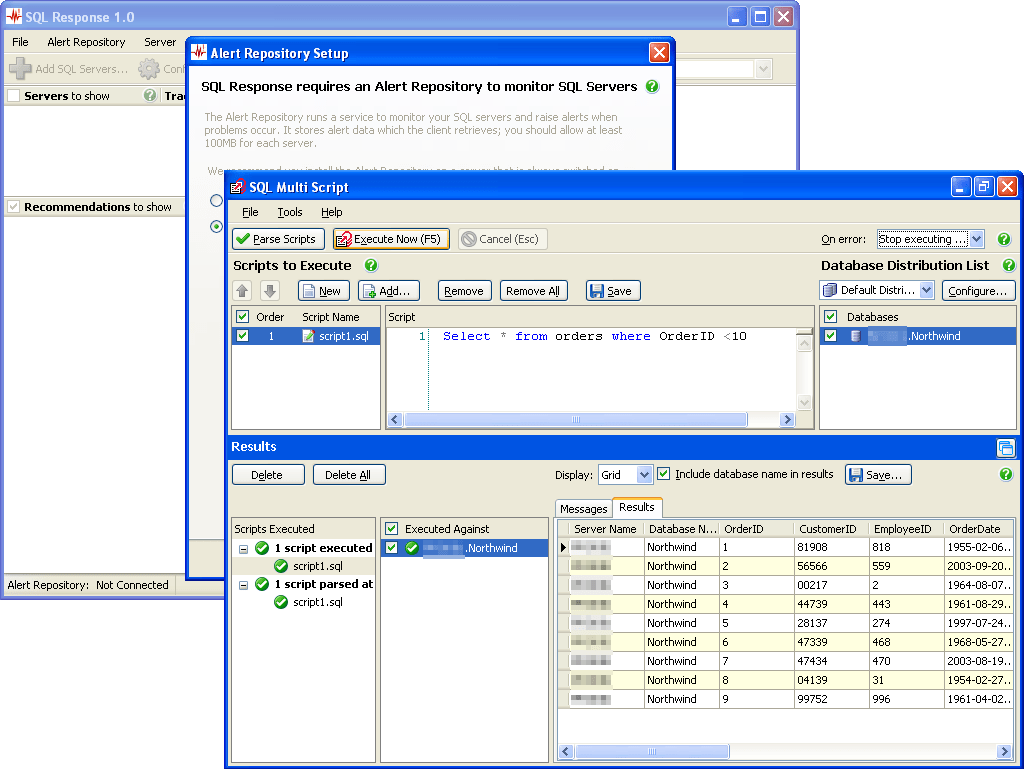This screenshot has height=769, width=1024.
Task: Click the move script down arrow icon
Action: point(270,290)
